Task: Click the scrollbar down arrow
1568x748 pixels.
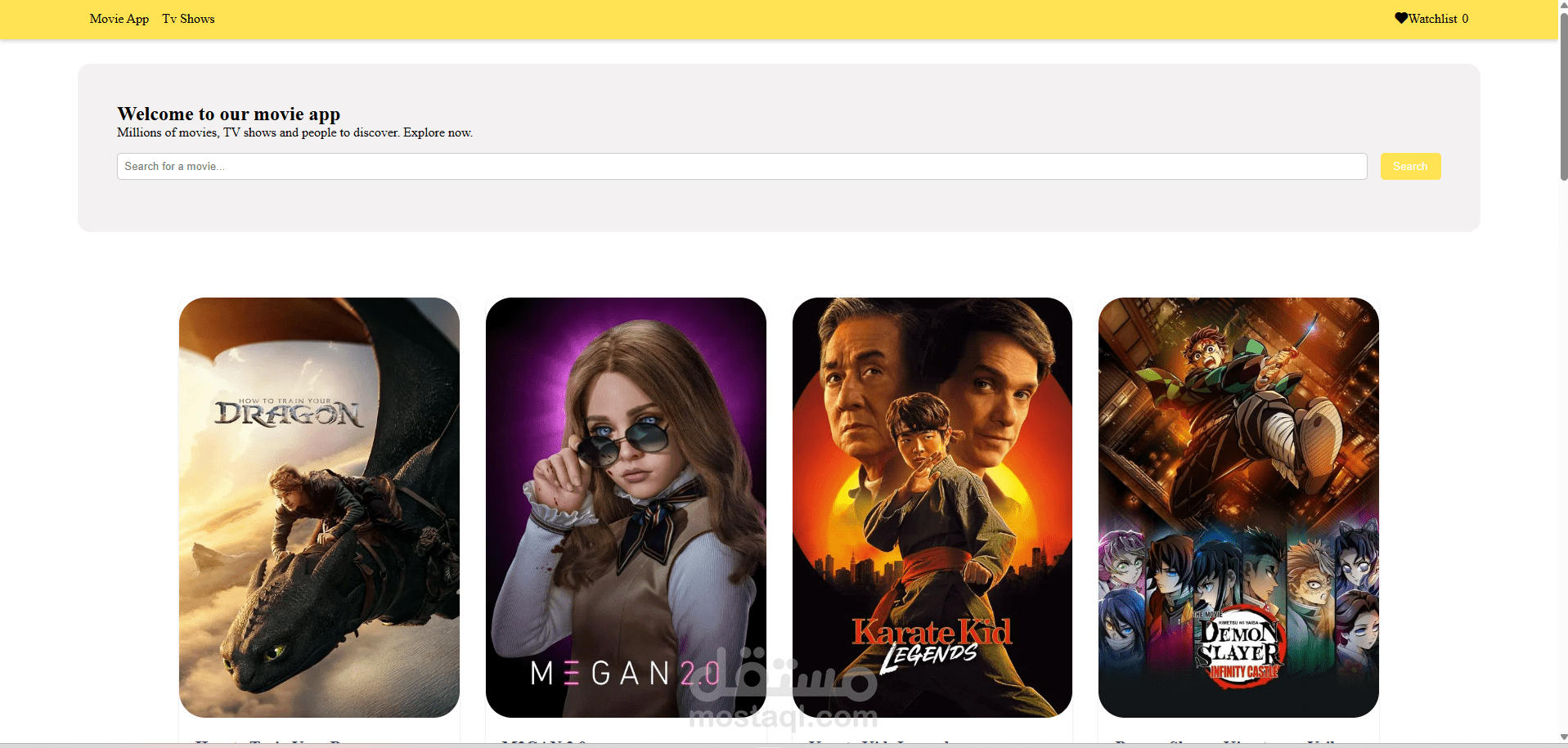Action: (1564, 737)
